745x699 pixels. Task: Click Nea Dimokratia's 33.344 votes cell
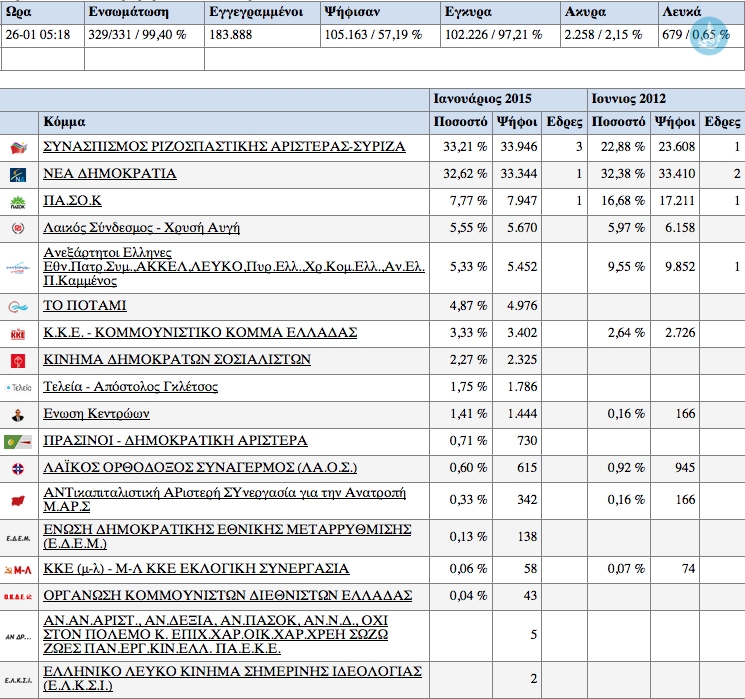(x=518, y=174)
